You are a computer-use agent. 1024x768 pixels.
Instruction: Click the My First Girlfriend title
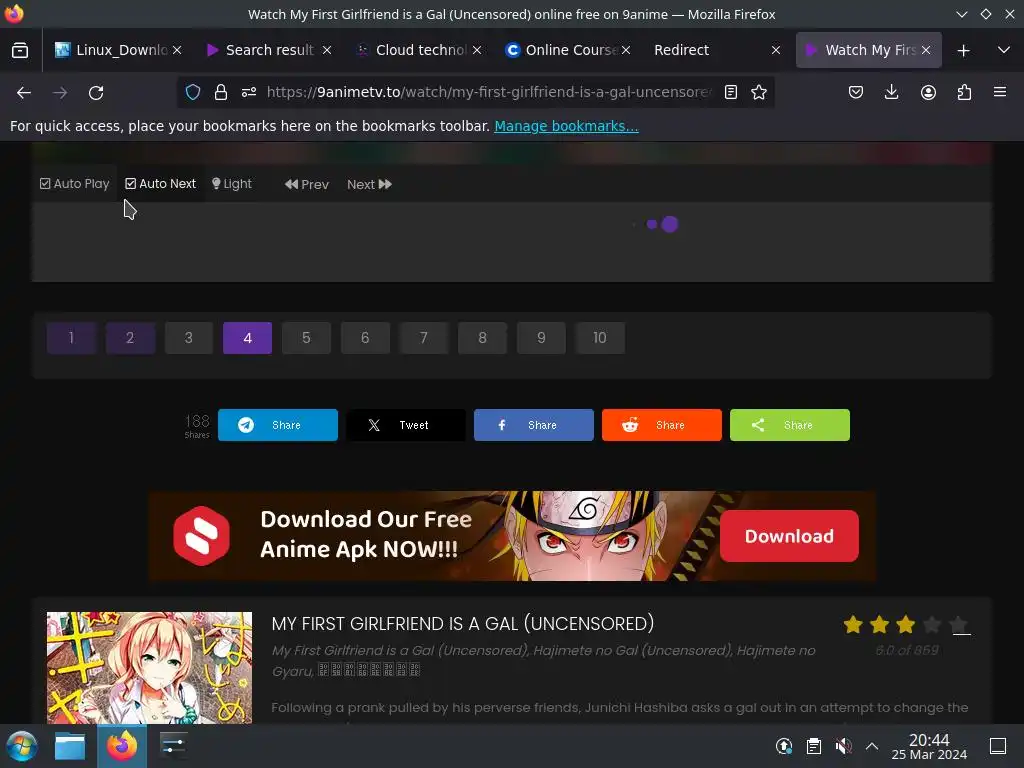[x=462, y=624]
